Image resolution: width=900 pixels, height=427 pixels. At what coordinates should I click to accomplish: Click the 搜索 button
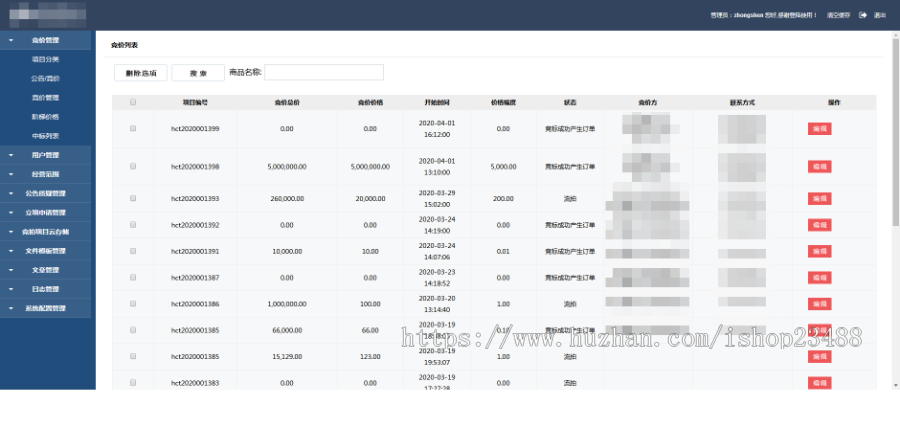point(198,73)
